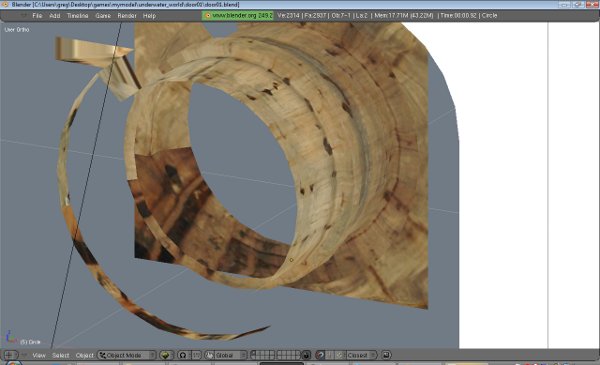The width and height of the screenshot is (600, 365).
Task: Click the Time:00:00.92 statistic
Action: (458, 16)
